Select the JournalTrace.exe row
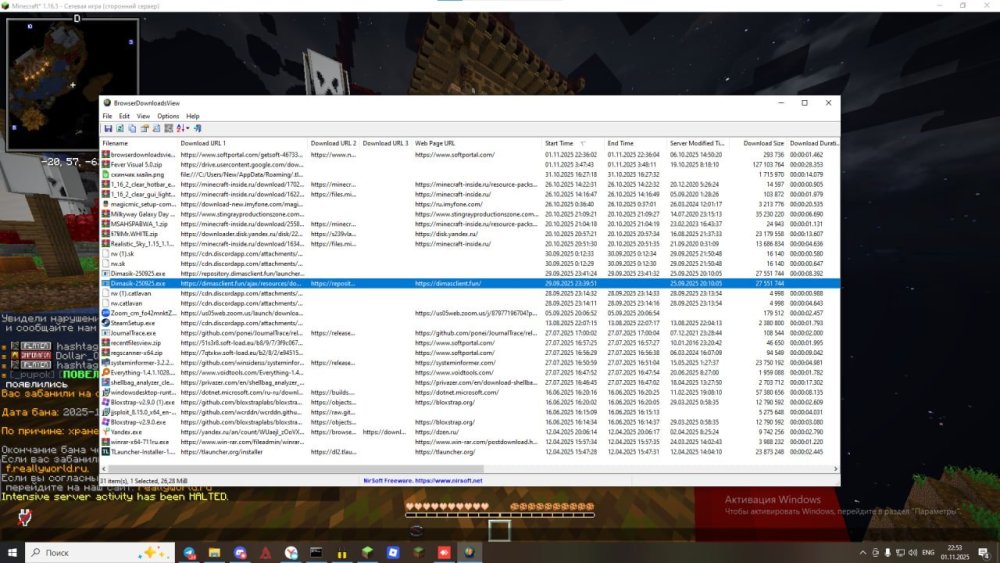 tap(470, 333)
